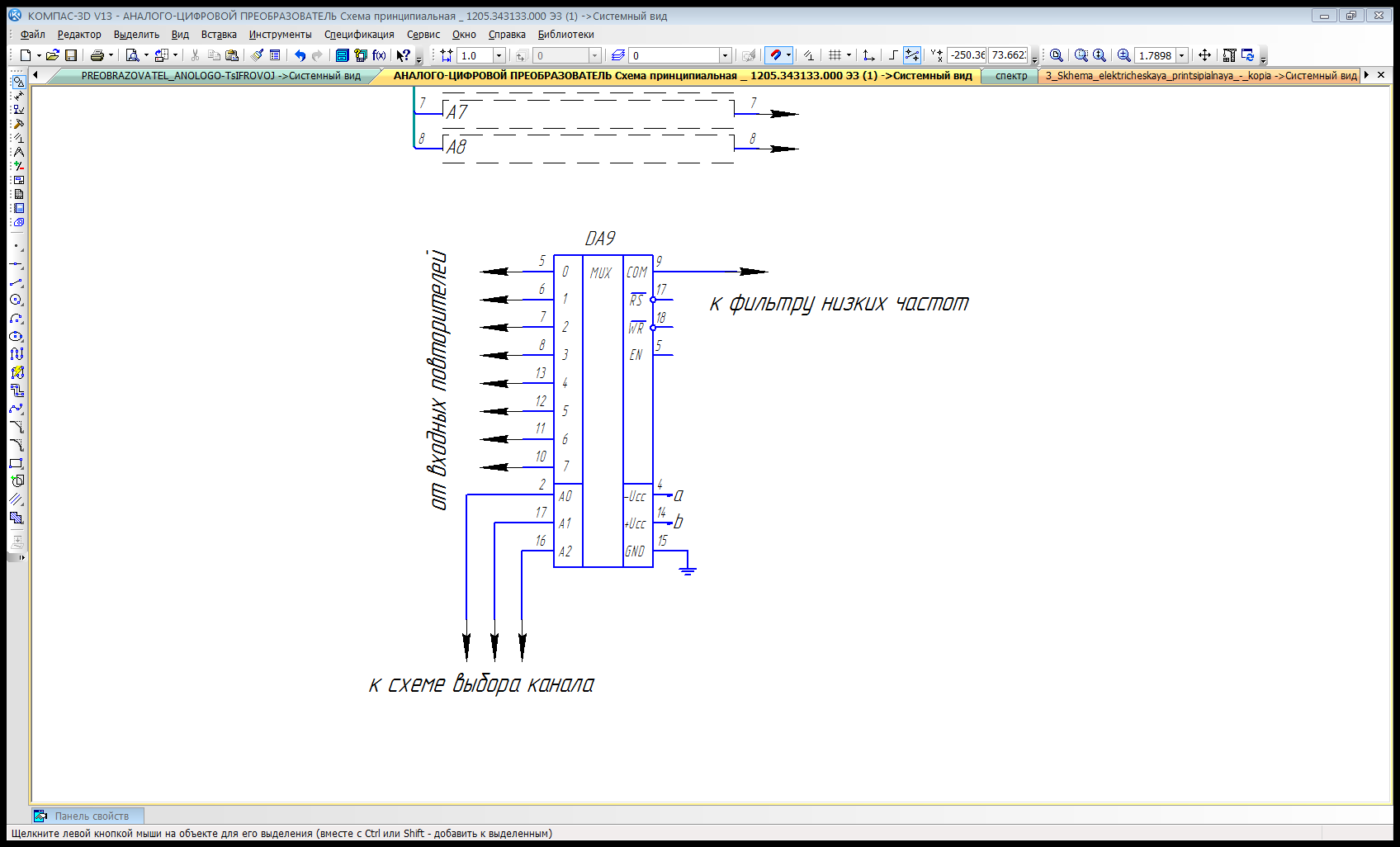Open the variables f(x) panel
The height and width of the screenshot is (847, 1400).
point(379,55)
